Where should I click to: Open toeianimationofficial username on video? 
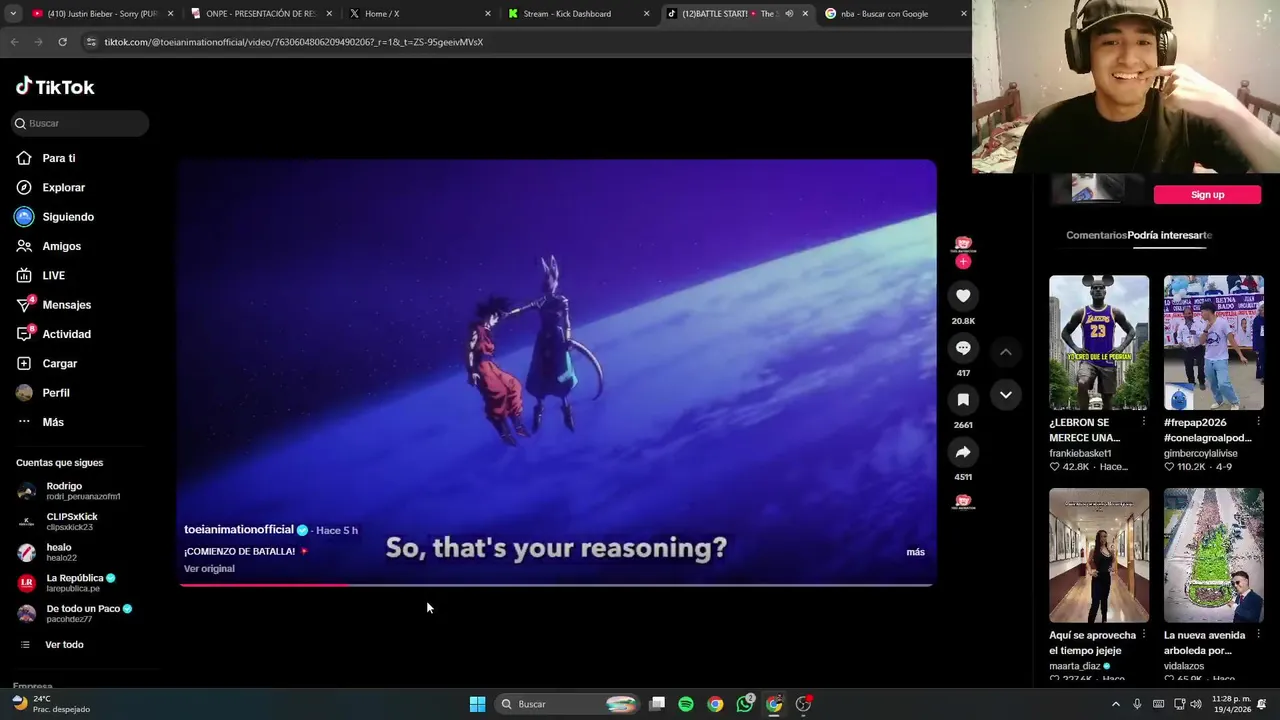click(239, 530)
